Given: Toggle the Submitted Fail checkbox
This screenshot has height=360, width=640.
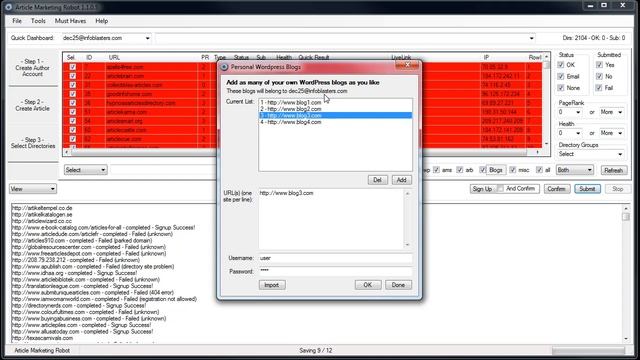Looking at the screenshot, I should pos(599,88).
